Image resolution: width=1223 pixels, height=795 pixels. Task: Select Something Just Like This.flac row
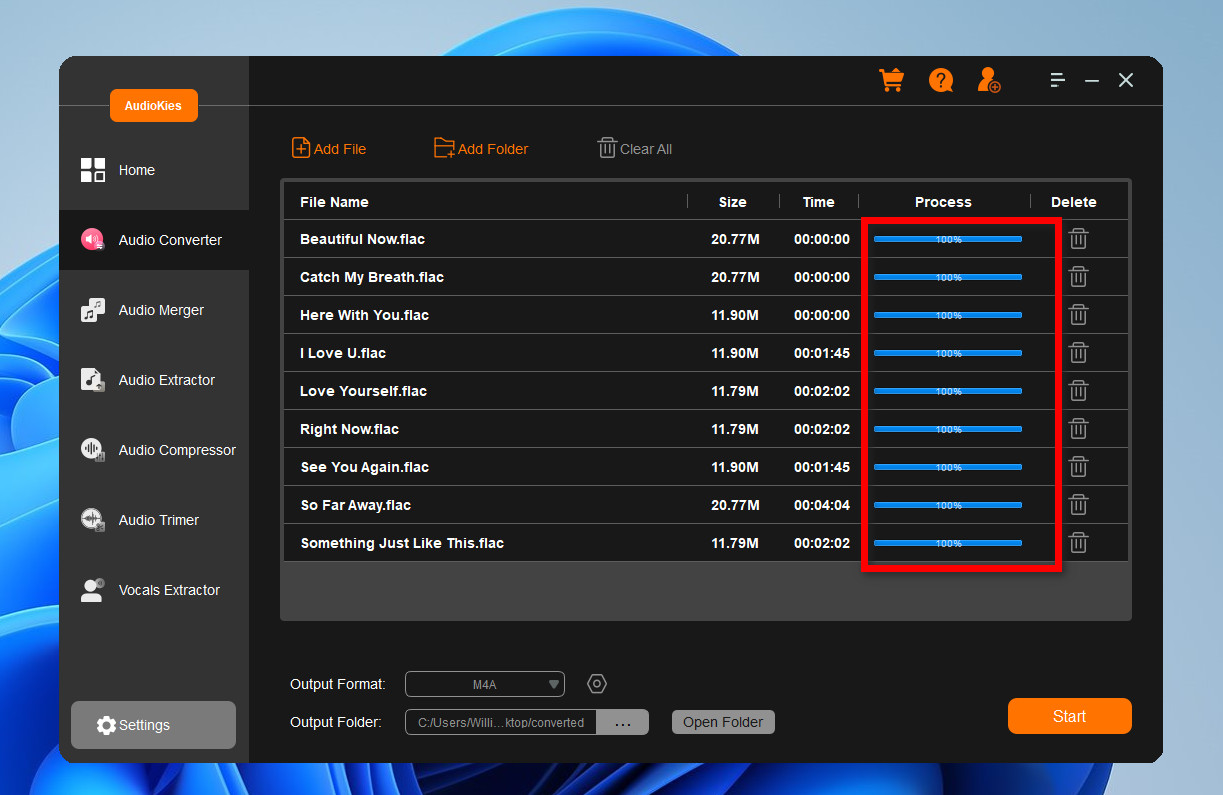pos(705,543)
